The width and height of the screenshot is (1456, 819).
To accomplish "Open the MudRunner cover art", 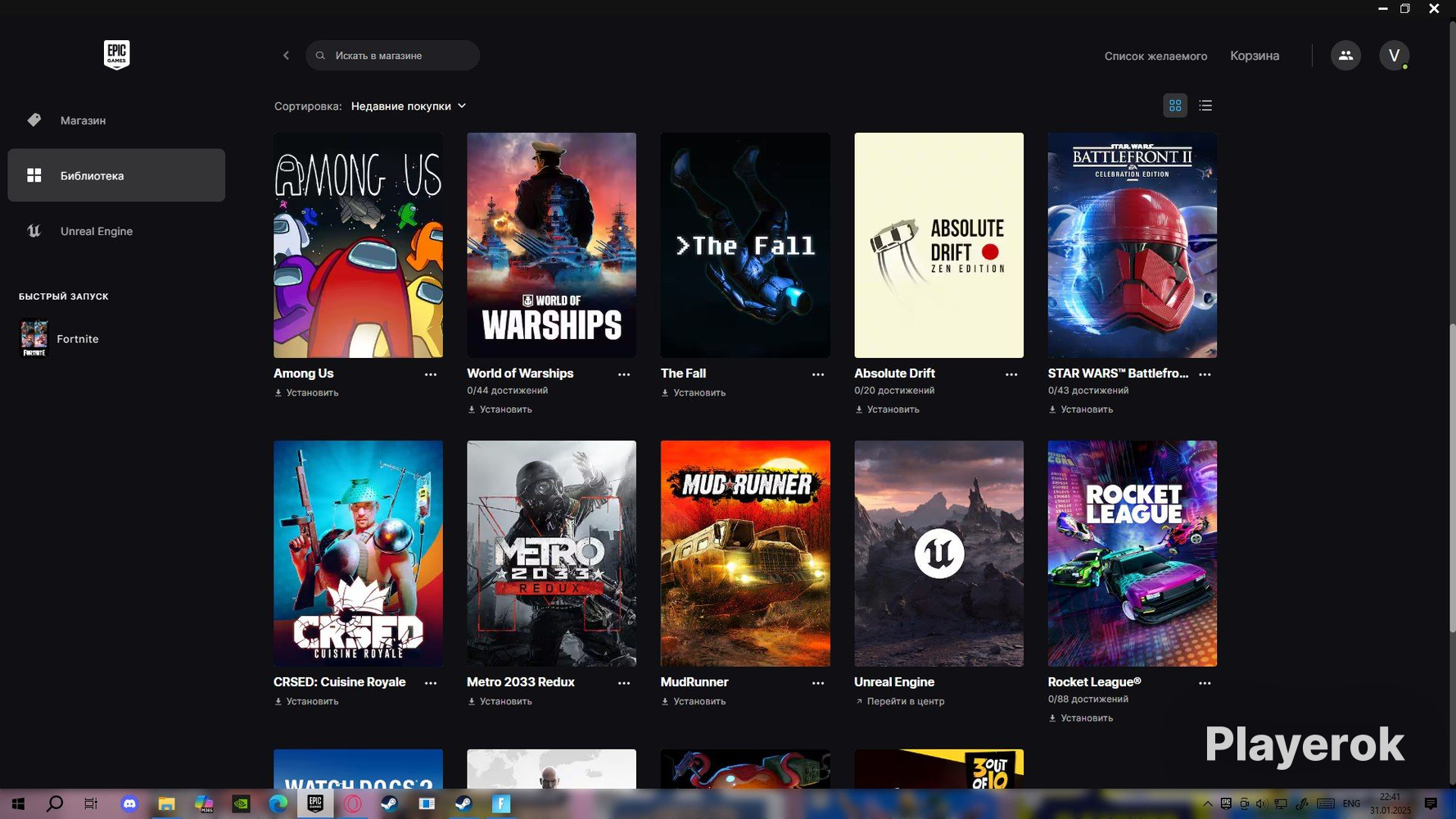I will (x=745, y=554).
